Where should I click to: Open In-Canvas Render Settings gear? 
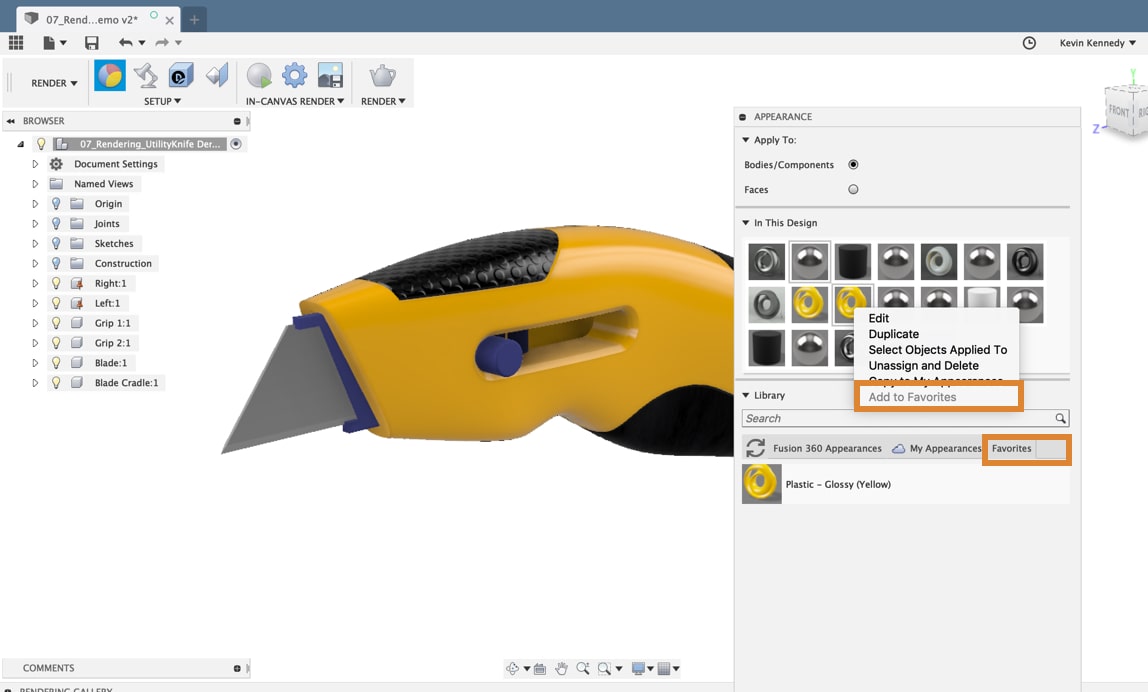click(x=294, y=75)
